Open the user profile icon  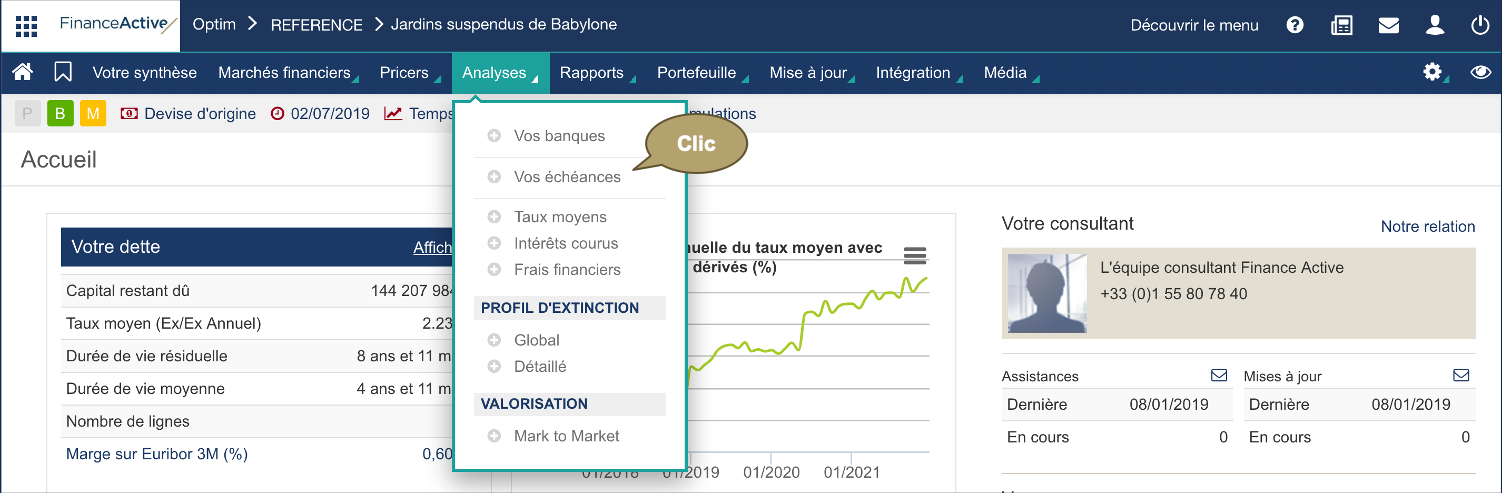point(1435,25)
